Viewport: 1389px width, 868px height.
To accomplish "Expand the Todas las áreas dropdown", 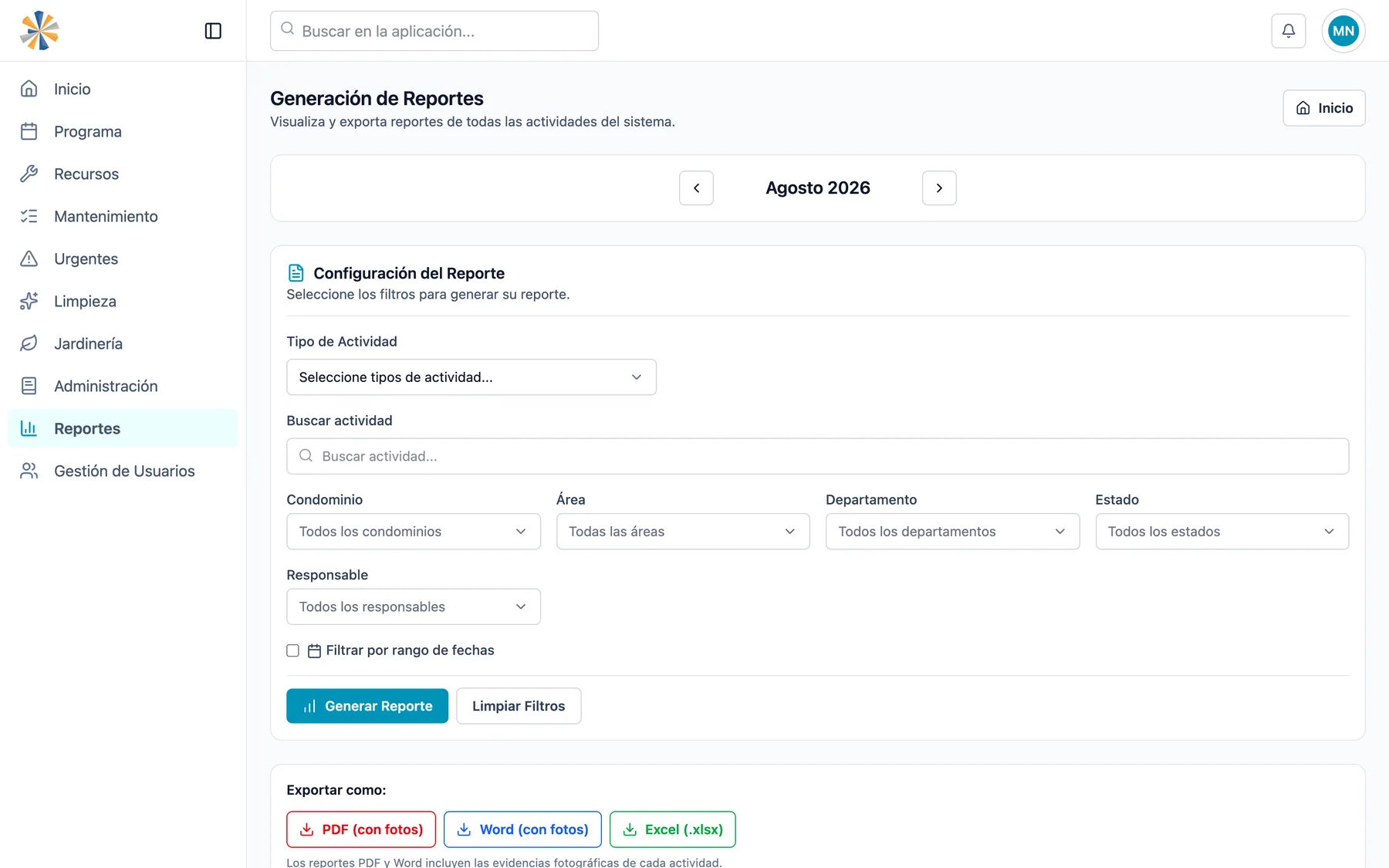I will point(683,532).
